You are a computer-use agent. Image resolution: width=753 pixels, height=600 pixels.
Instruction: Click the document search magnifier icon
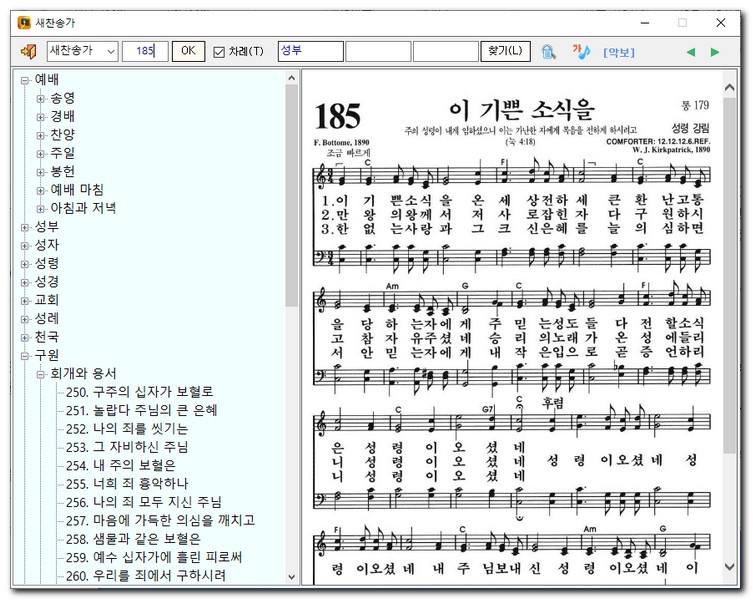click(548, 51)
